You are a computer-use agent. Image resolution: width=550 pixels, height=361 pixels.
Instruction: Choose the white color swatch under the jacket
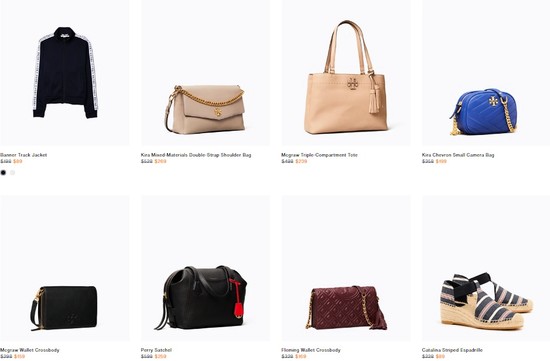(x=13, y=173)
